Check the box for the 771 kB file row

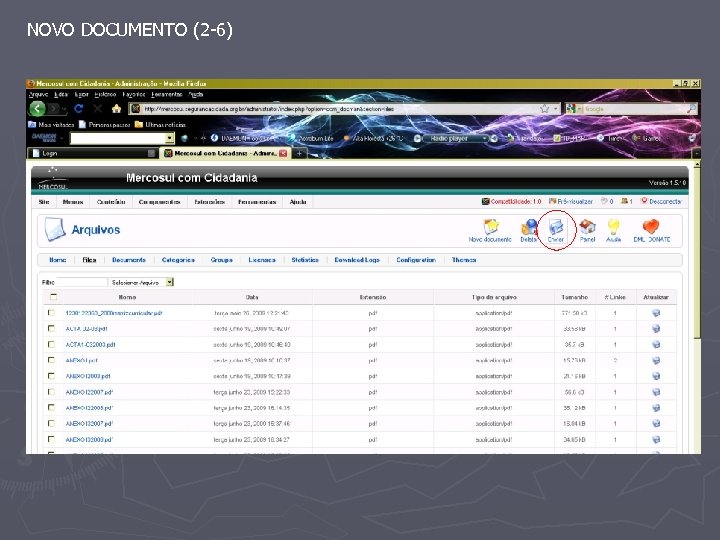51,312
